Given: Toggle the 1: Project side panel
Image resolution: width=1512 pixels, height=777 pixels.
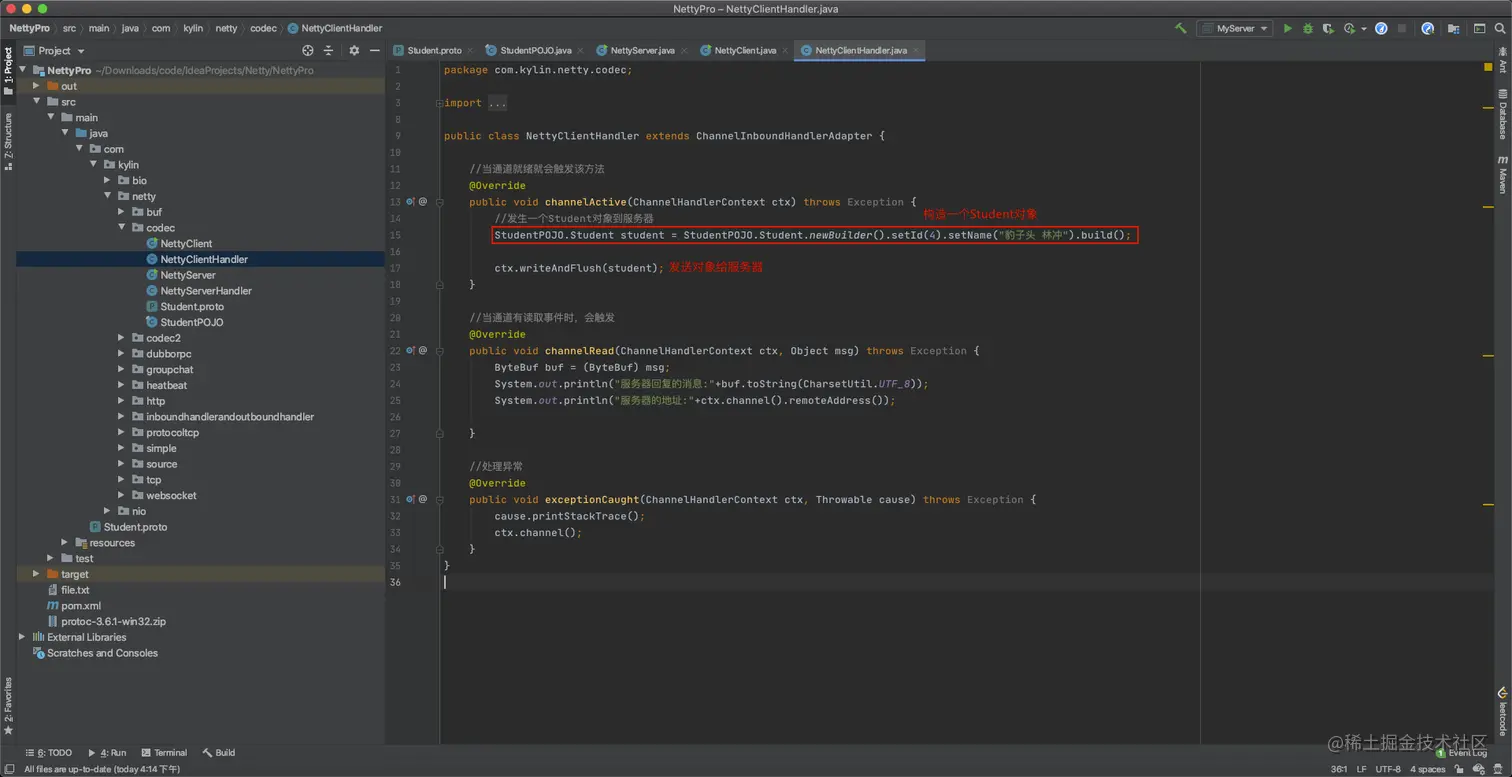Looking at the screenshot, I should pyautogui.click(x=8, y=72).
